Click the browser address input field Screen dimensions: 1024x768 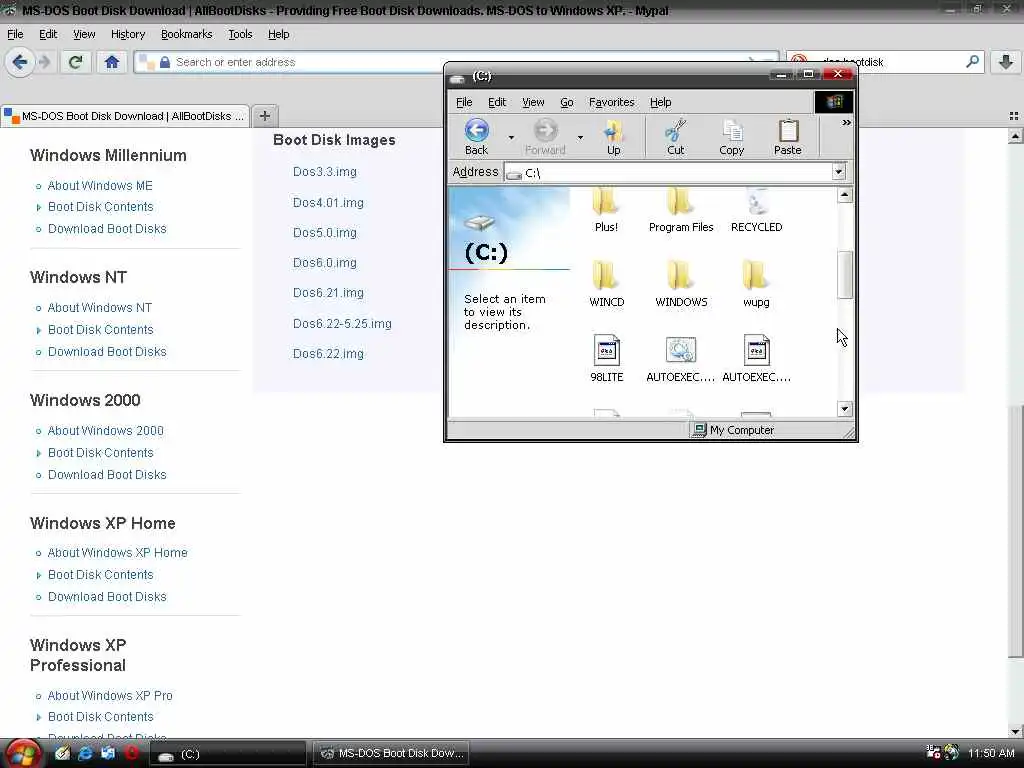(457, 62)
